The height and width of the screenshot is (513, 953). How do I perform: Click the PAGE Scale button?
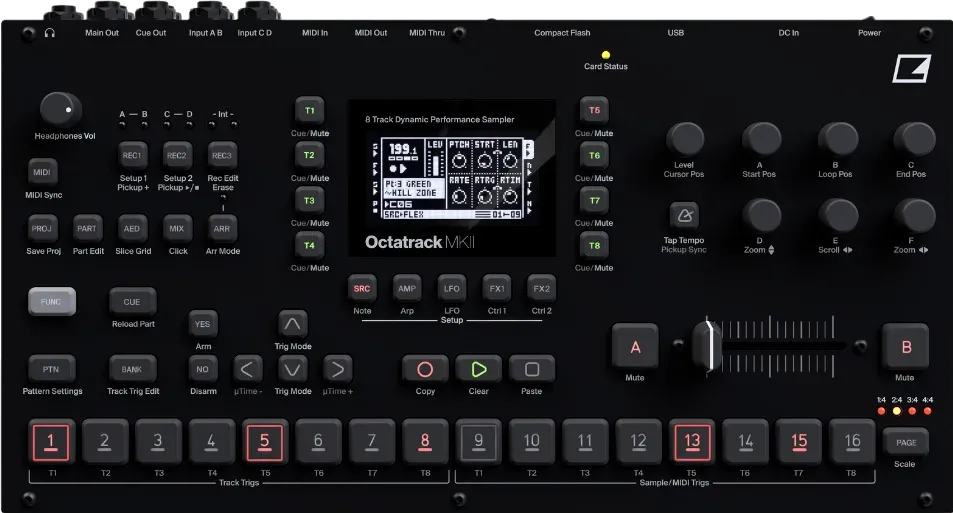coord(906,442)
